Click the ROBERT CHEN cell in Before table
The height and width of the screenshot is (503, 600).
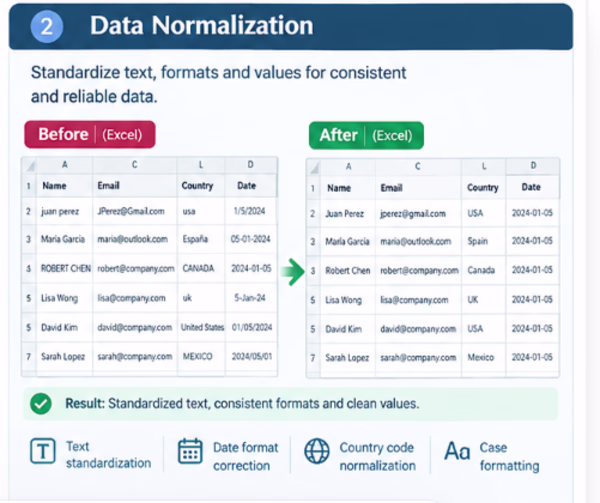[x=65, y=269]
